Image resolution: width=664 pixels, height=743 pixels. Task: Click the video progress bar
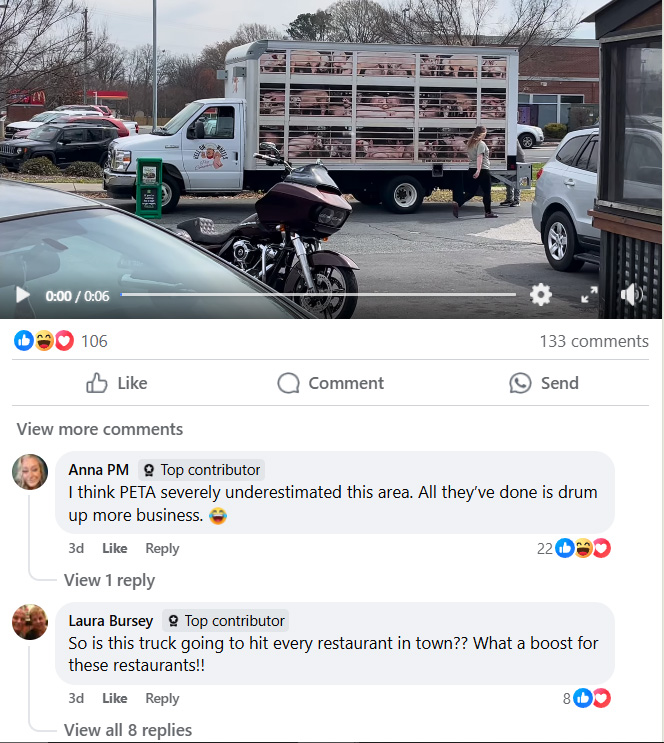click(x=318, y=295)
